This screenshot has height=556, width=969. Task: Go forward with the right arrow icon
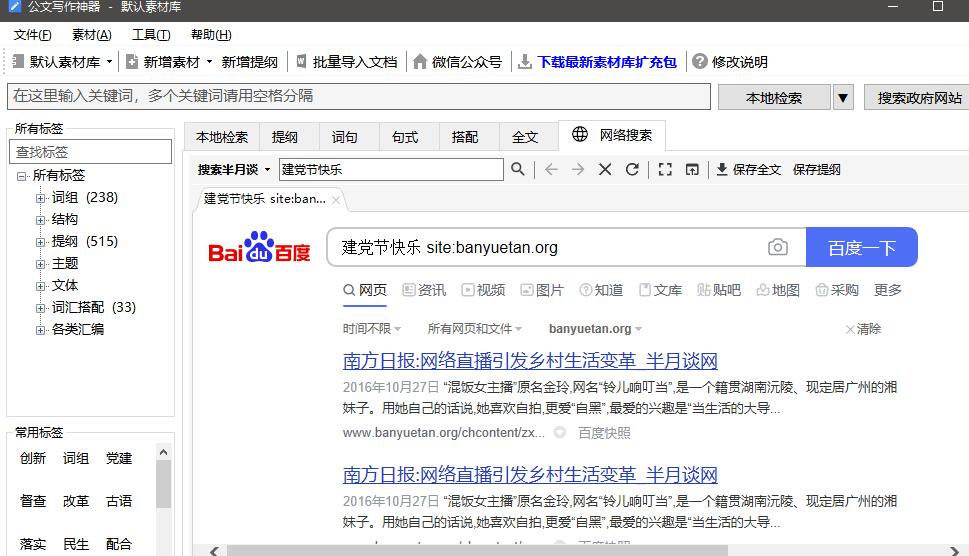click(x=578, y=169)
